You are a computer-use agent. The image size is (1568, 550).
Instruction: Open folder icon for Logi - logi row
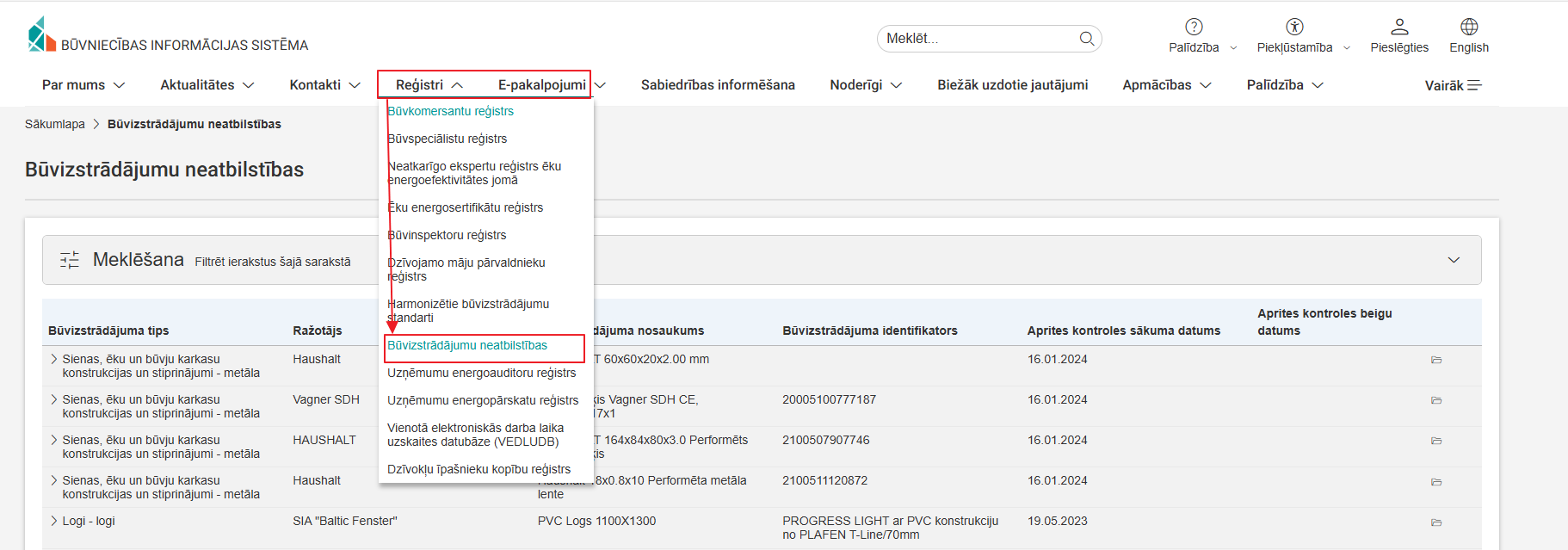1436,522
